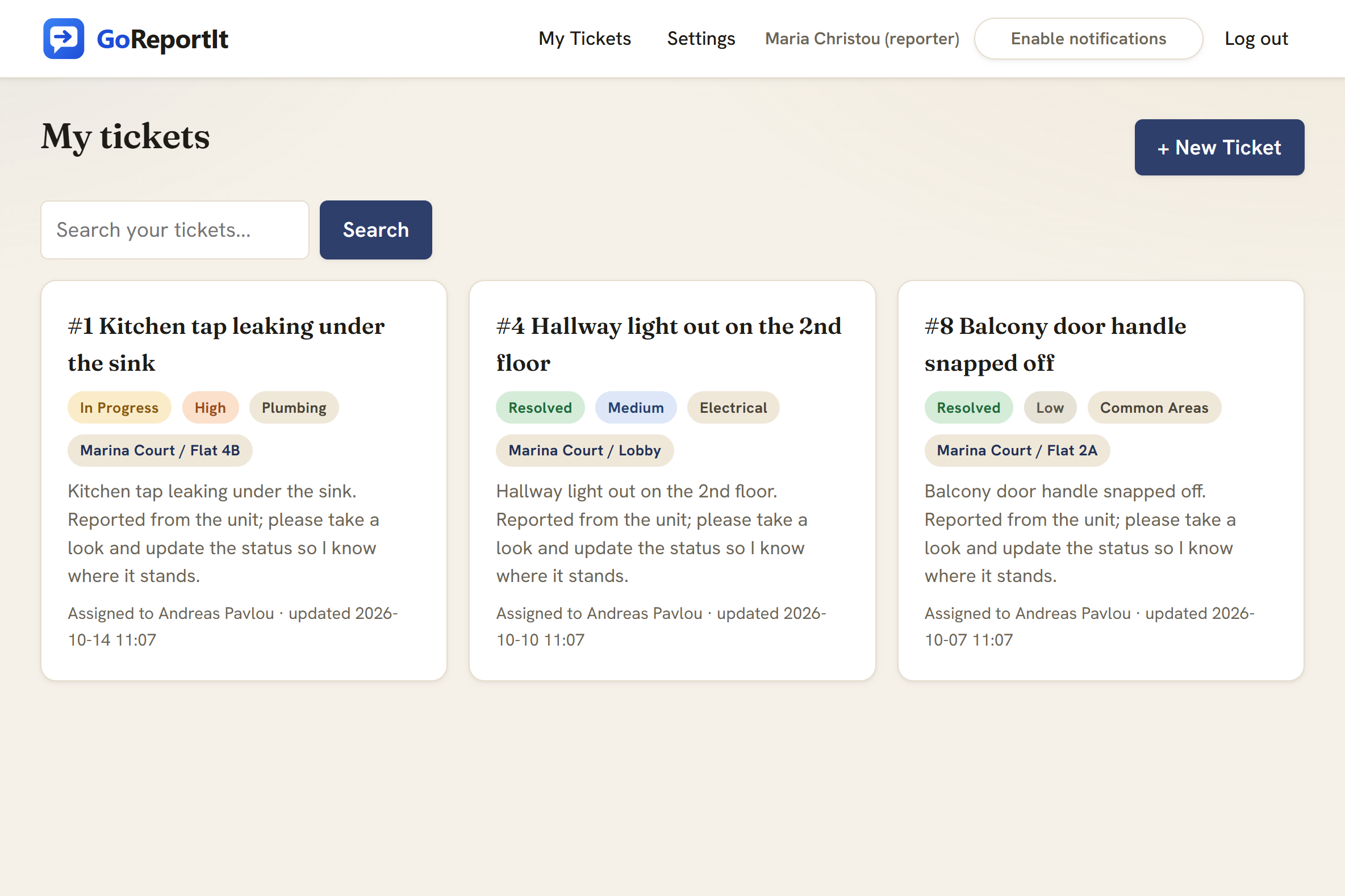Click ticket #1 description text
The image size is (1345, 896).
[223, 533]
